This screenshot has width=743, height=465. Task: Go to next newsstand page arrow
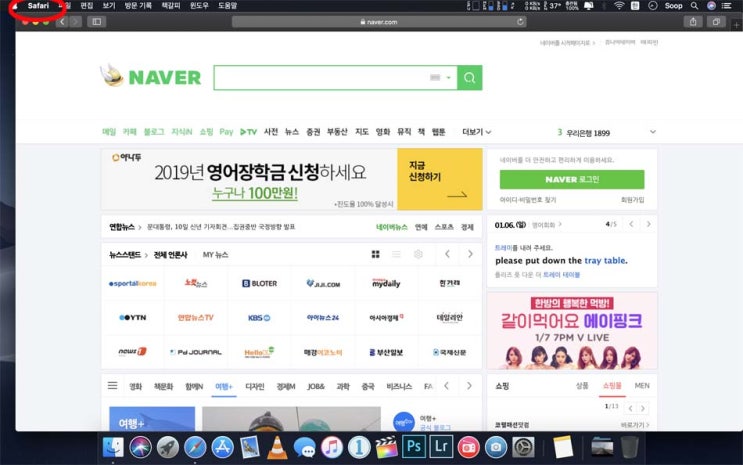coord(470,255)
